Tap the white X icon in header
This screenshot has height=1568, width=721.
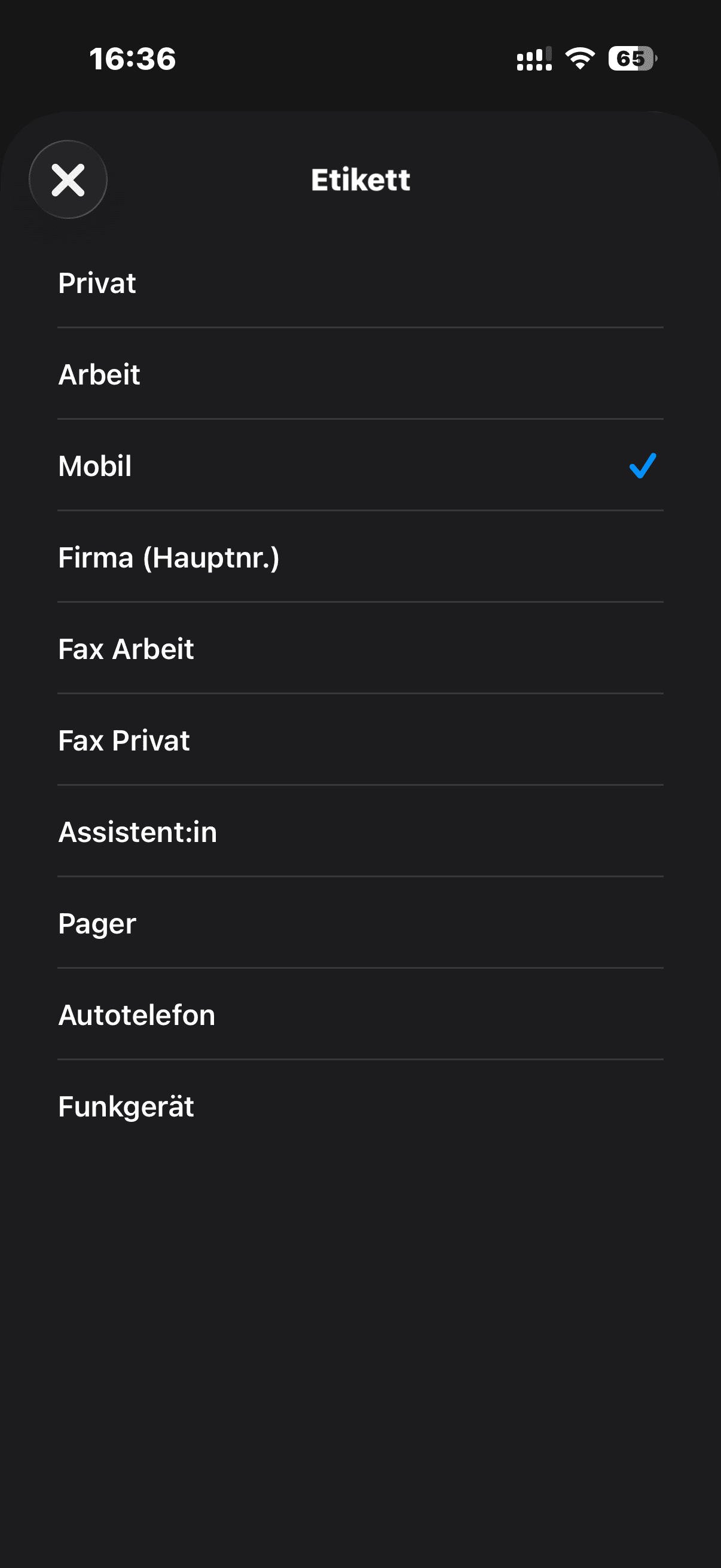(x=68, y=179)
